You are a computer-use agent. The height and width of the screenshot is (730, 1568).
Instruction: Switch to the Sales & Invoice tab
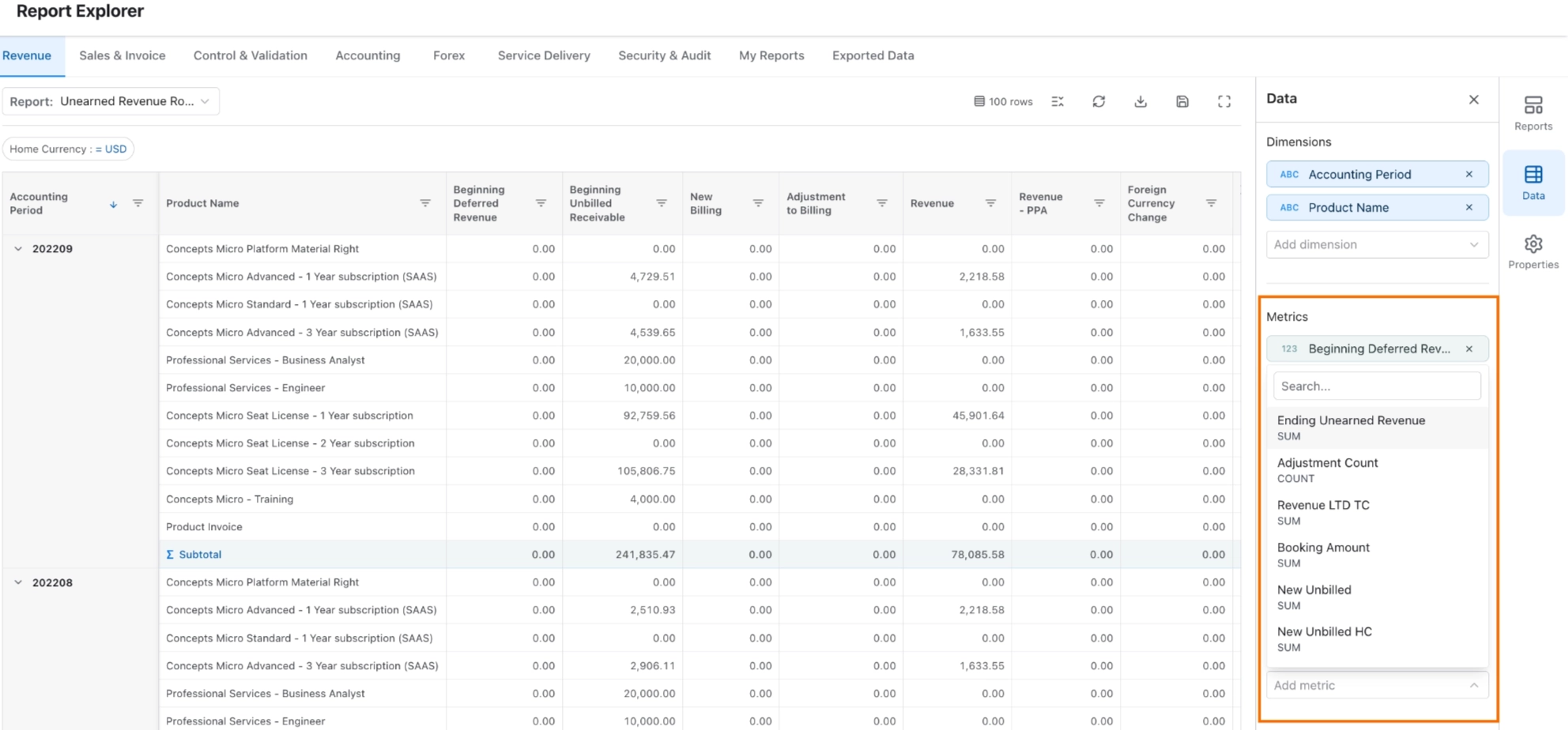pyautogui.click(x=122, y=55)
